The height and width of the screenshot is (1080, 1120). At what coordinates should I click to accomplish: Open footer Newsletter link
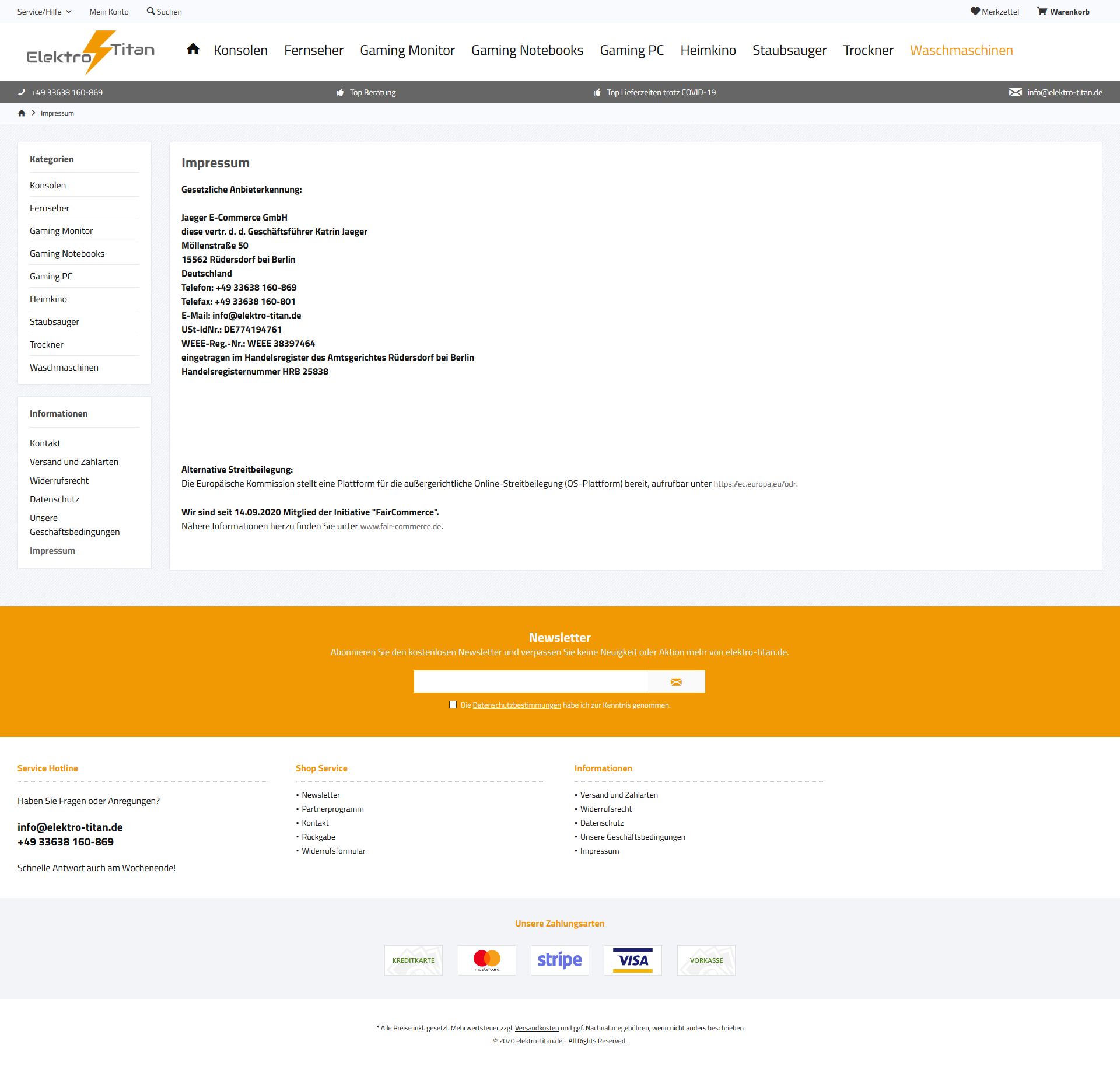coord(321,795)
